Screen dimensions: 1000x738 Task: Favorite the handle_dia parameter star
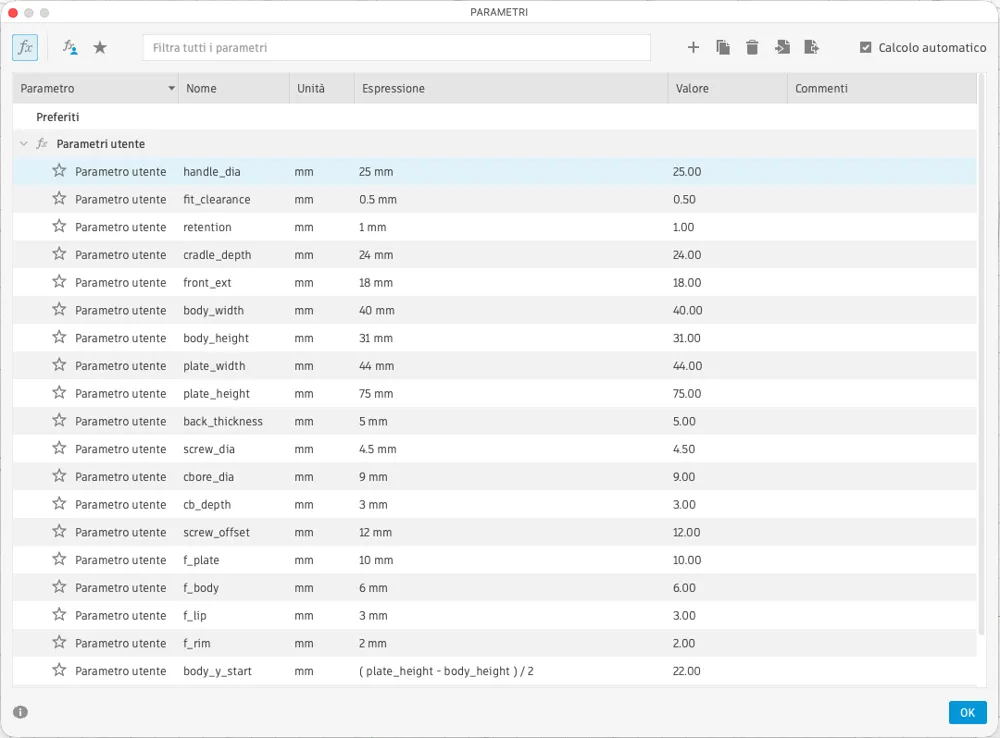[59, 171]
